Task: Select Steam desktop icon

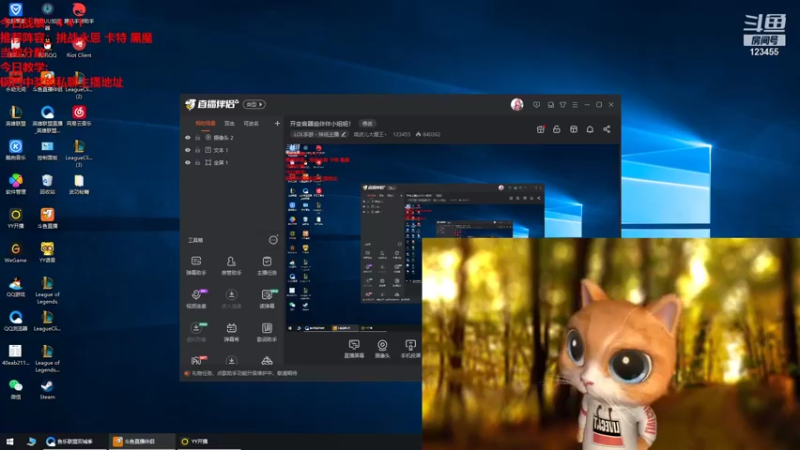Action: click(x=47, y=389)
